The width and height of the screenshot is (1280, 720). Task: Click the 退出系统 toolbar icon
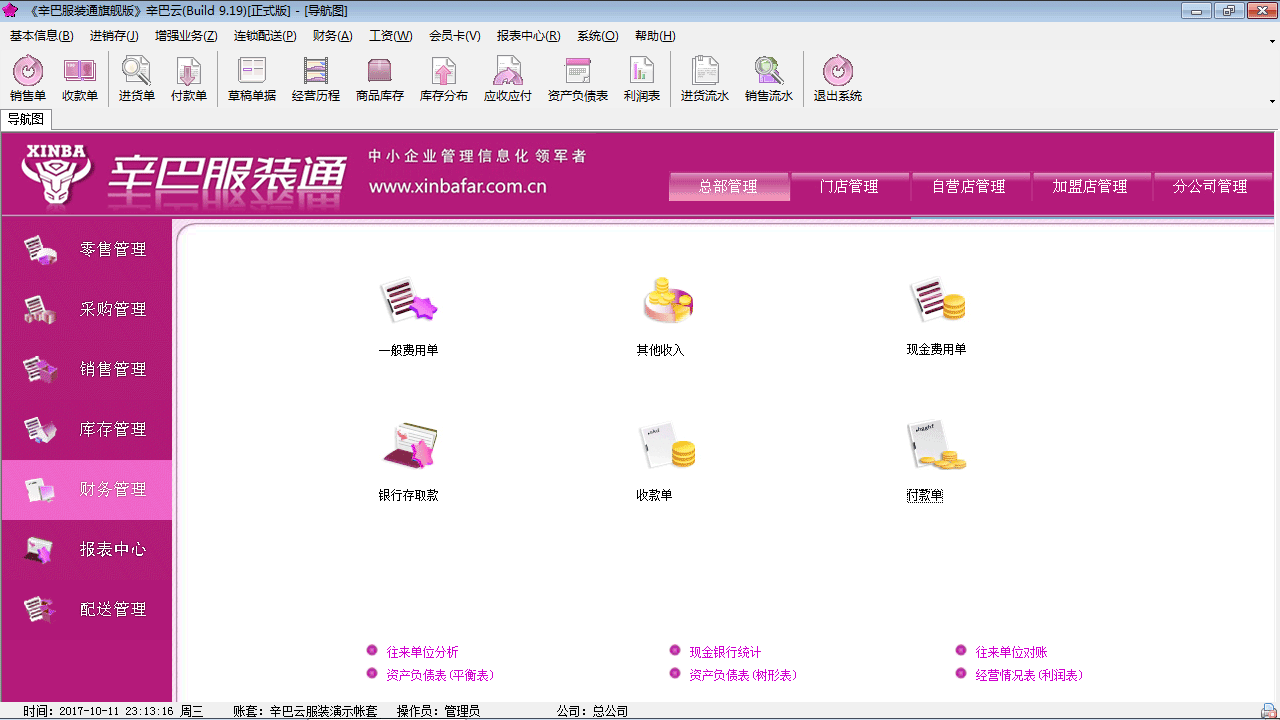838,79
